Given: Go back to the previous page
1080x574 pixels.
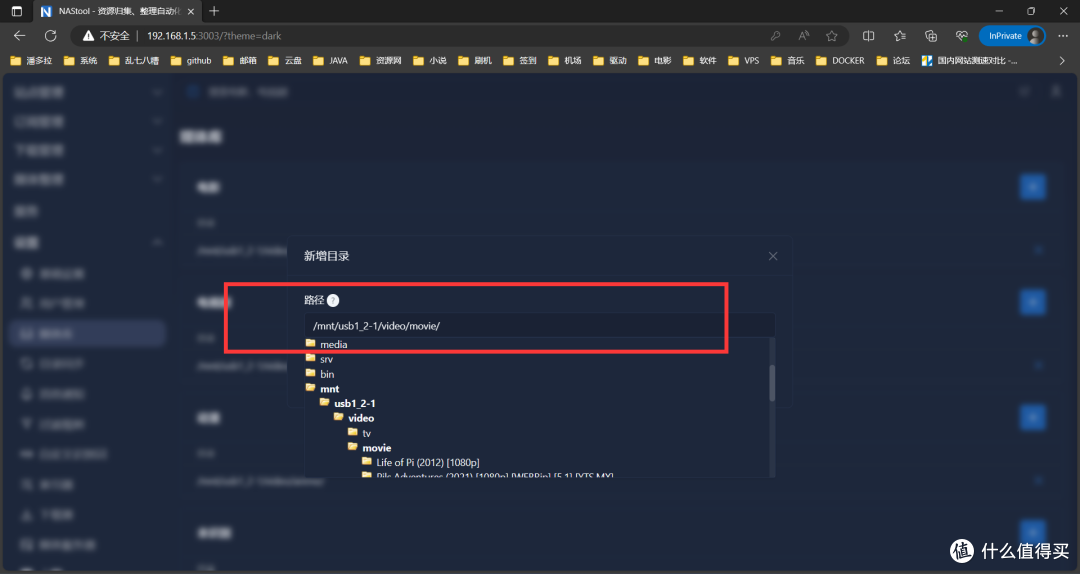Looking at the screenshot, I should coord(19,36).
